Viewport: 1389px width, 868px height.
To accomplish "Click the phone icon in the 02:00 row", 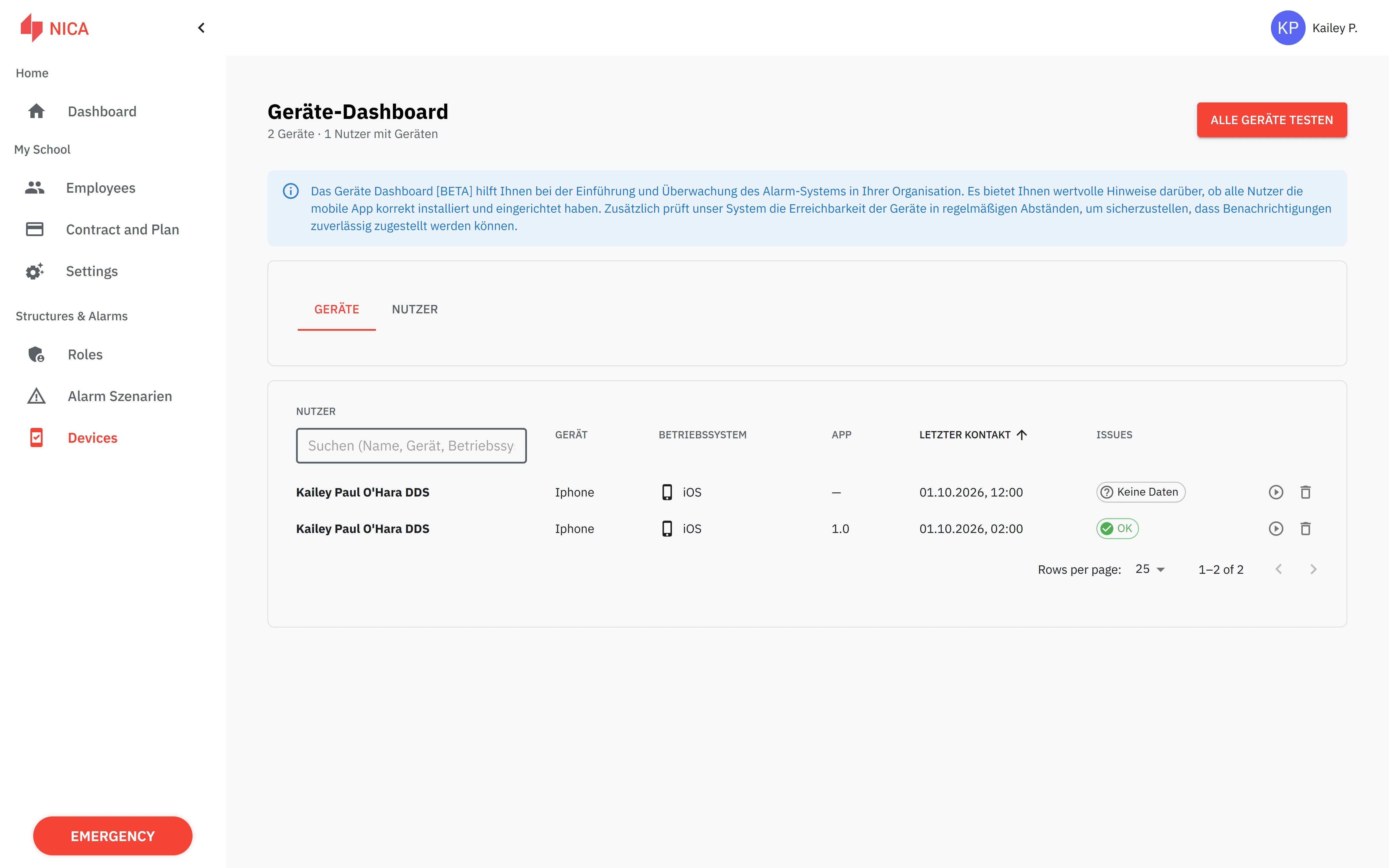I will coord(667,529).
